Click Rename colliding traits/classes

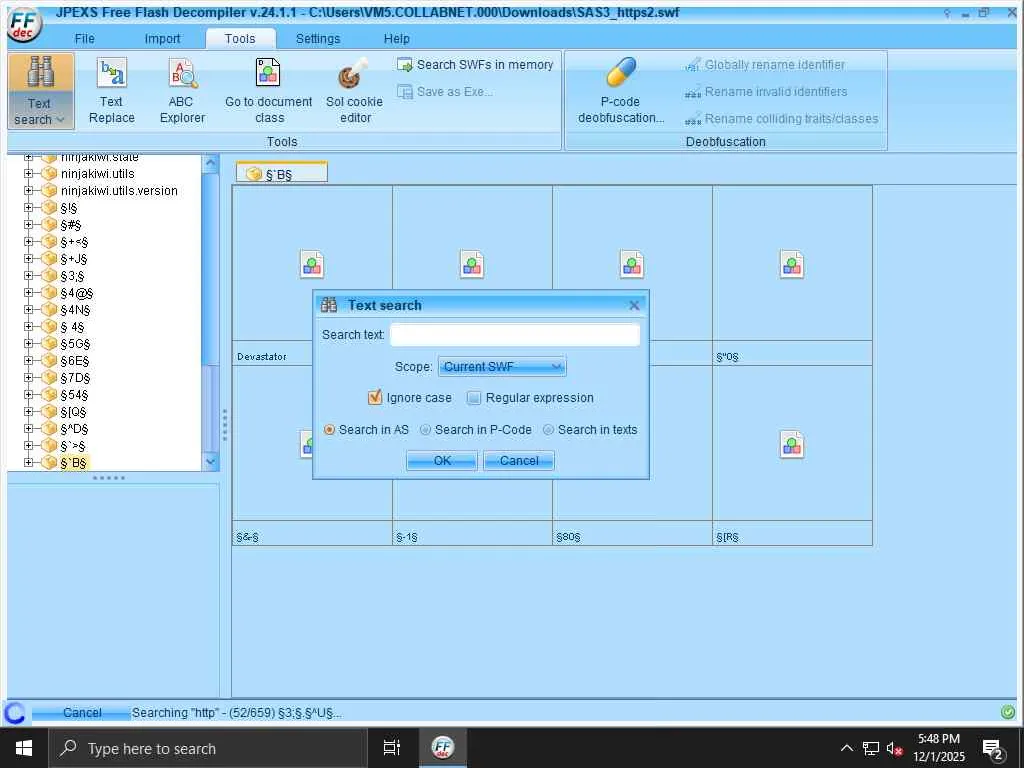782,119
